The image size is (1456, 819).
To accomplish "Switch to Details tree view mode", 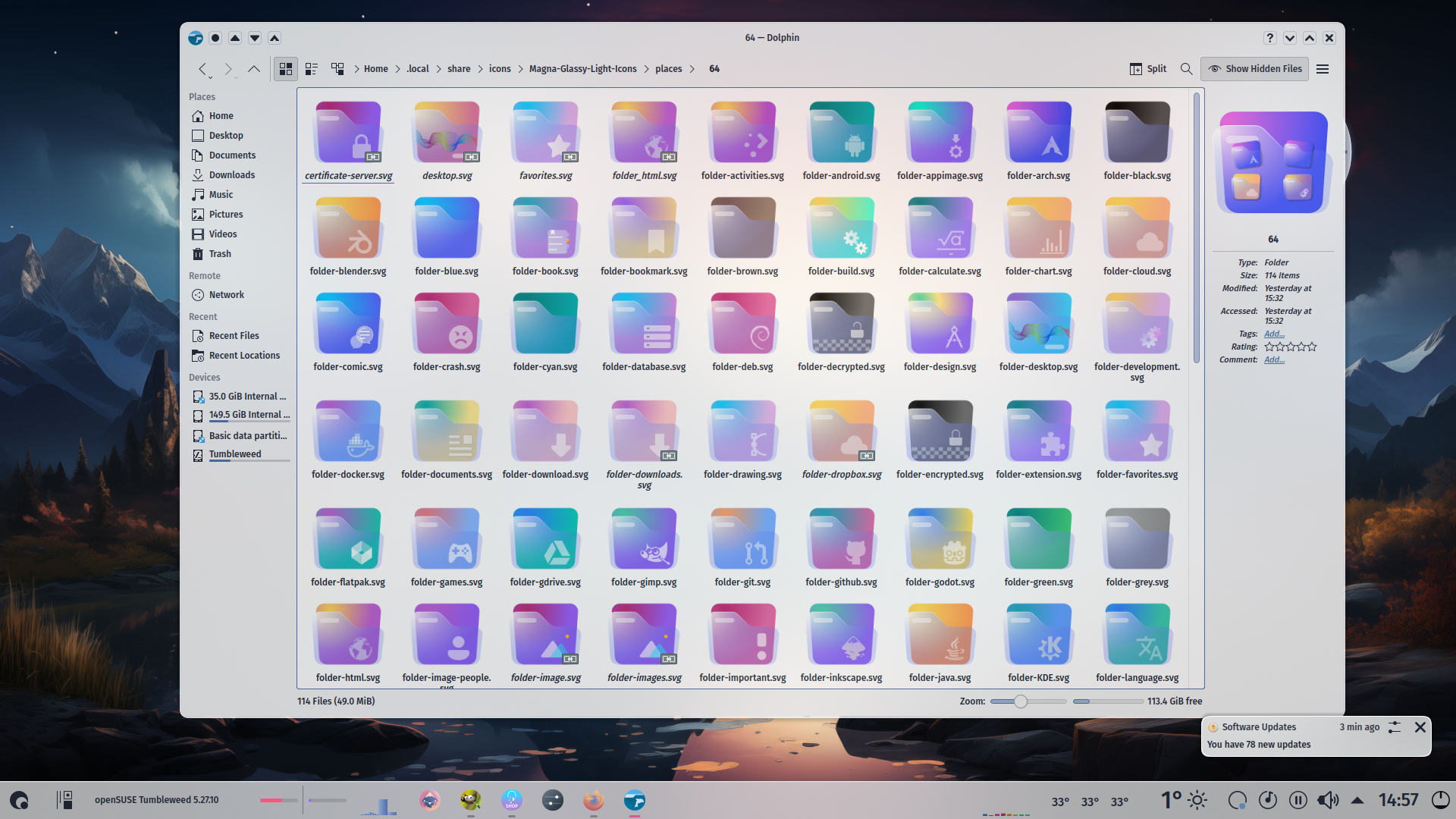I will [337, 69].
